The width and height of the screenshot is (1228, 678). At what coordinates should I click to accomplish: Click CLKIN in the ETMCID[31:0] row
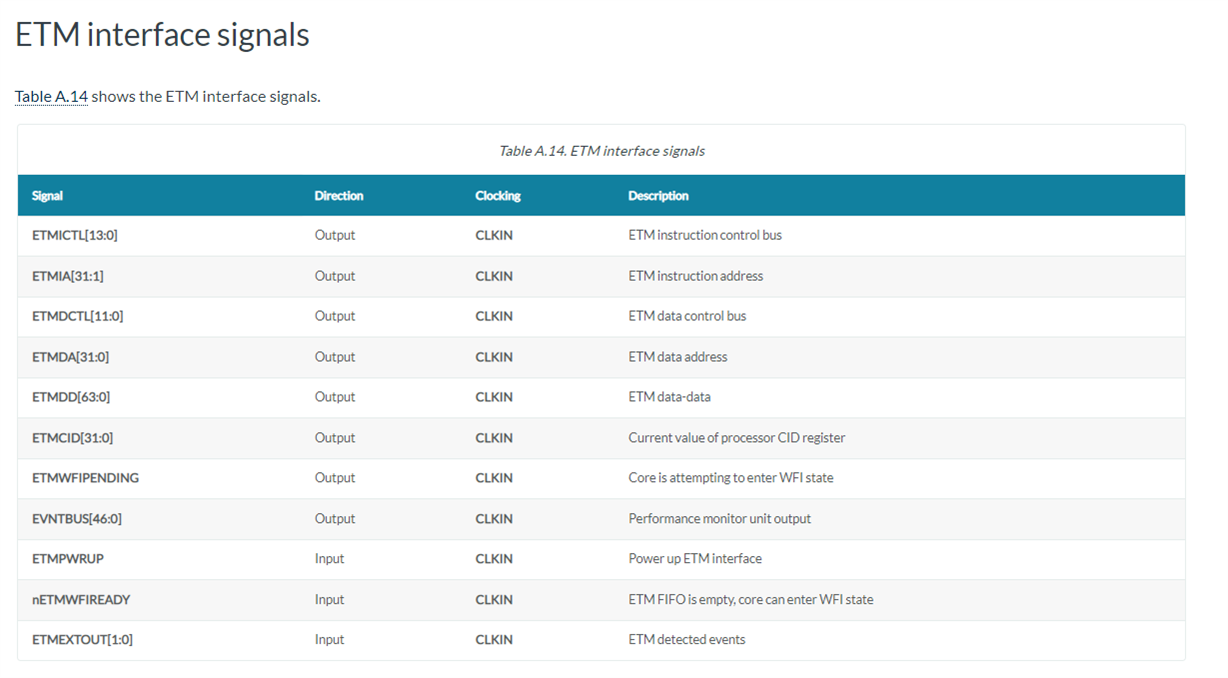[494, 438]
